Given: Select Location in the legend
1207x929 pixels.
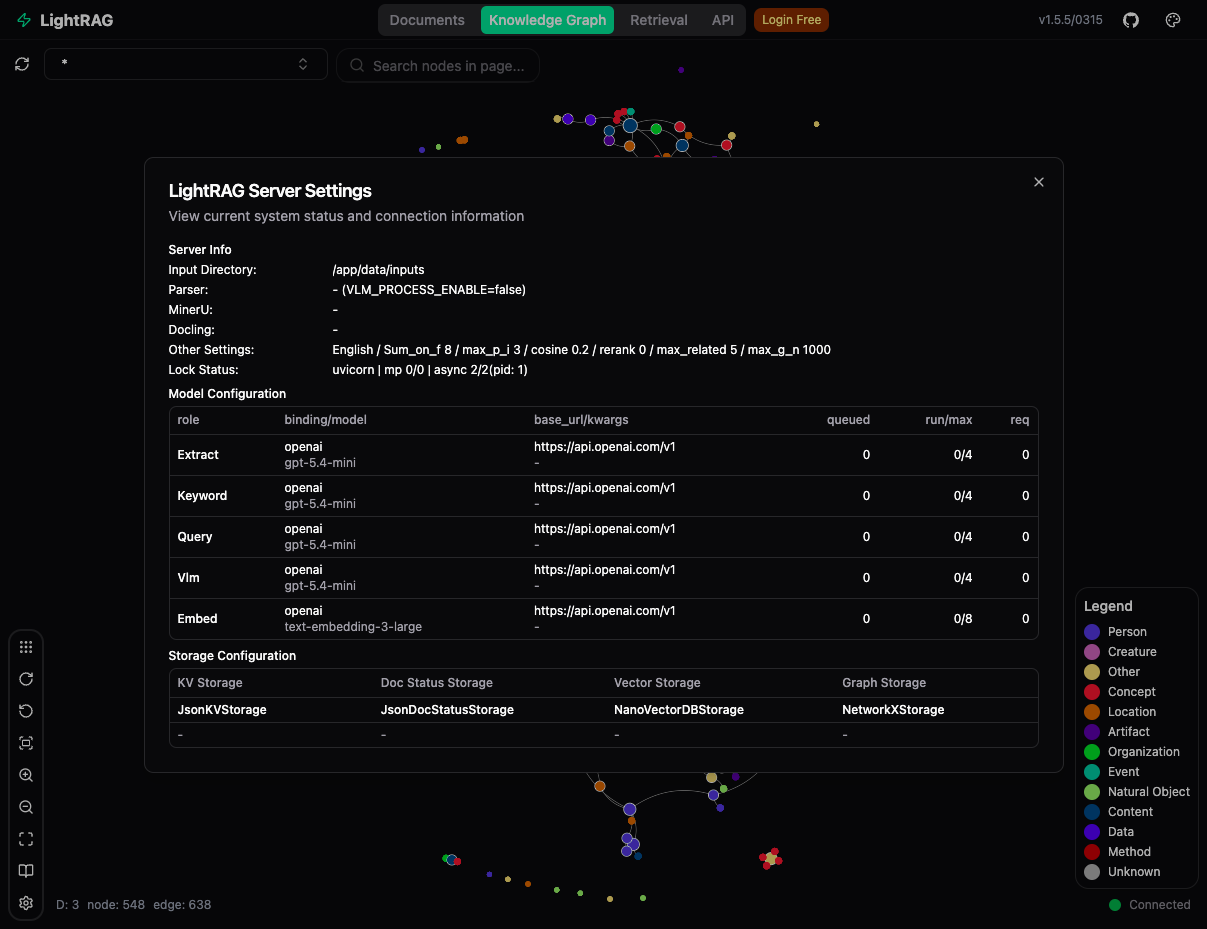Looking at the screenshot, I should click(1132, 712).
